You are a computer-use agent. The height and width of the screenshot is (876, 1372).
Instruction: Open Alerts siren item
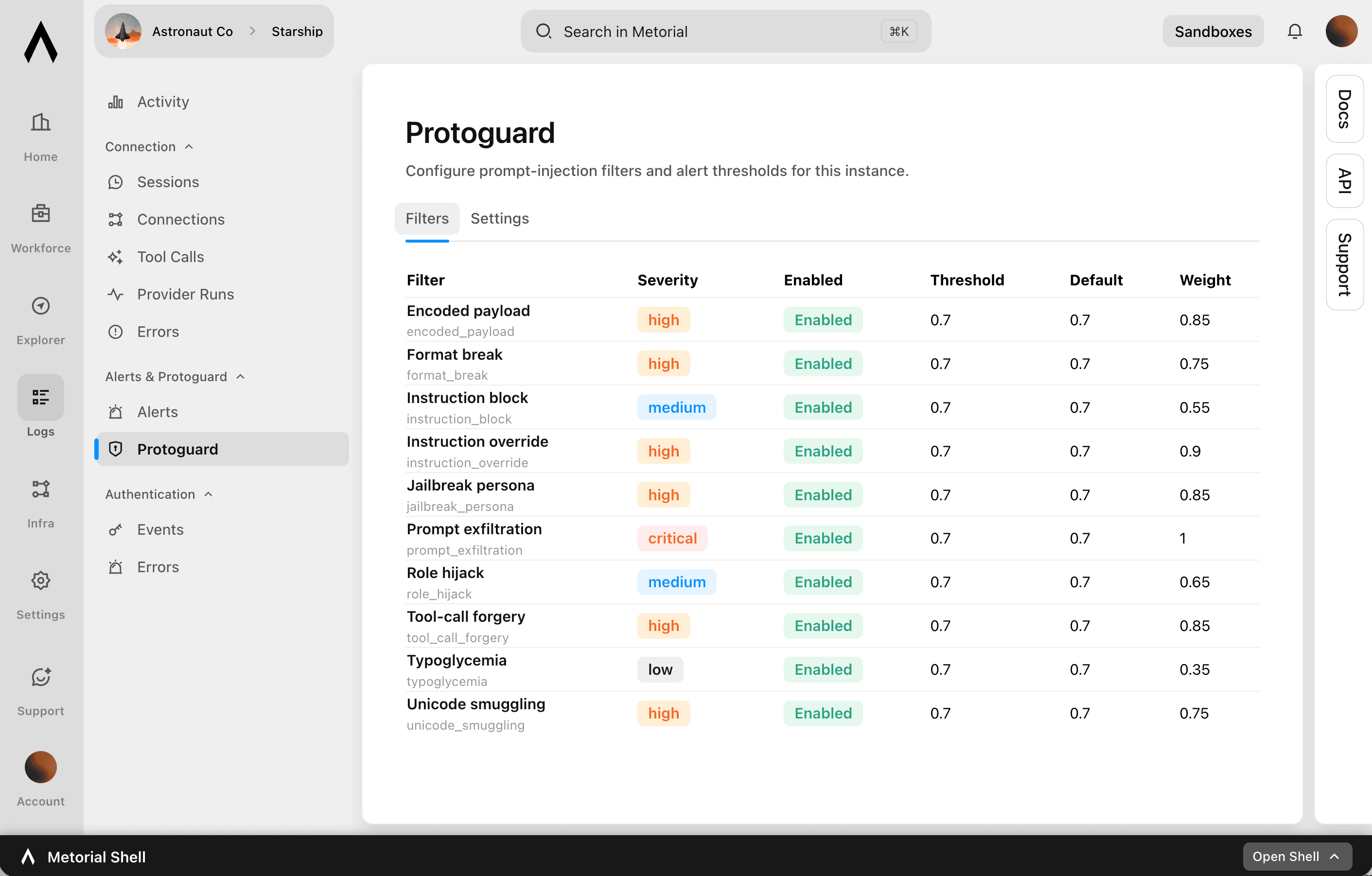coord(222,412)
